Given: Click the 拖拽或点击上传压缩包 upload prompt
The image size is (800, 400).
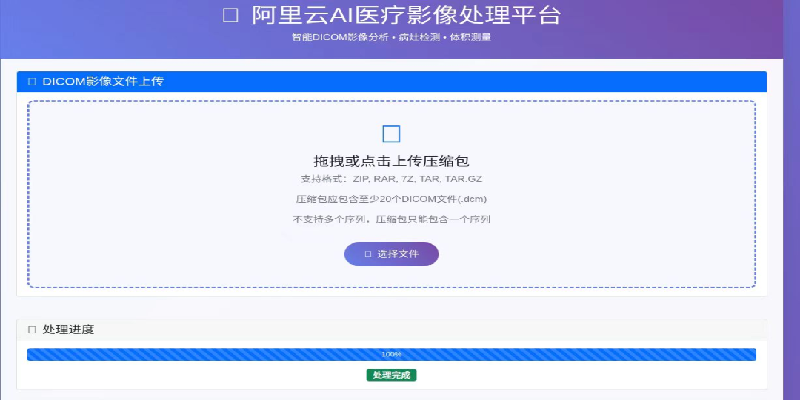Looking at the screenshot, I should pos(391,160).
